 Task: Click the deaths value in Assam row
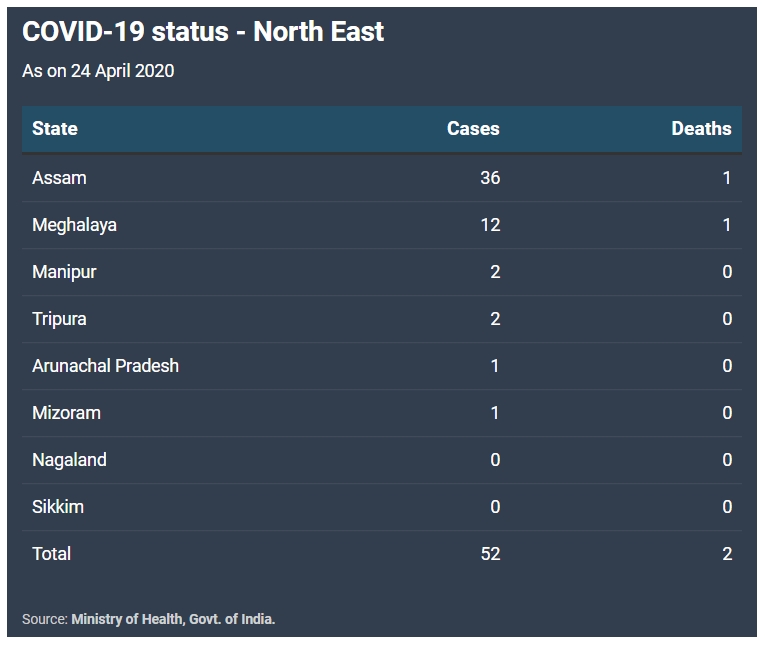tap(727, 178)
